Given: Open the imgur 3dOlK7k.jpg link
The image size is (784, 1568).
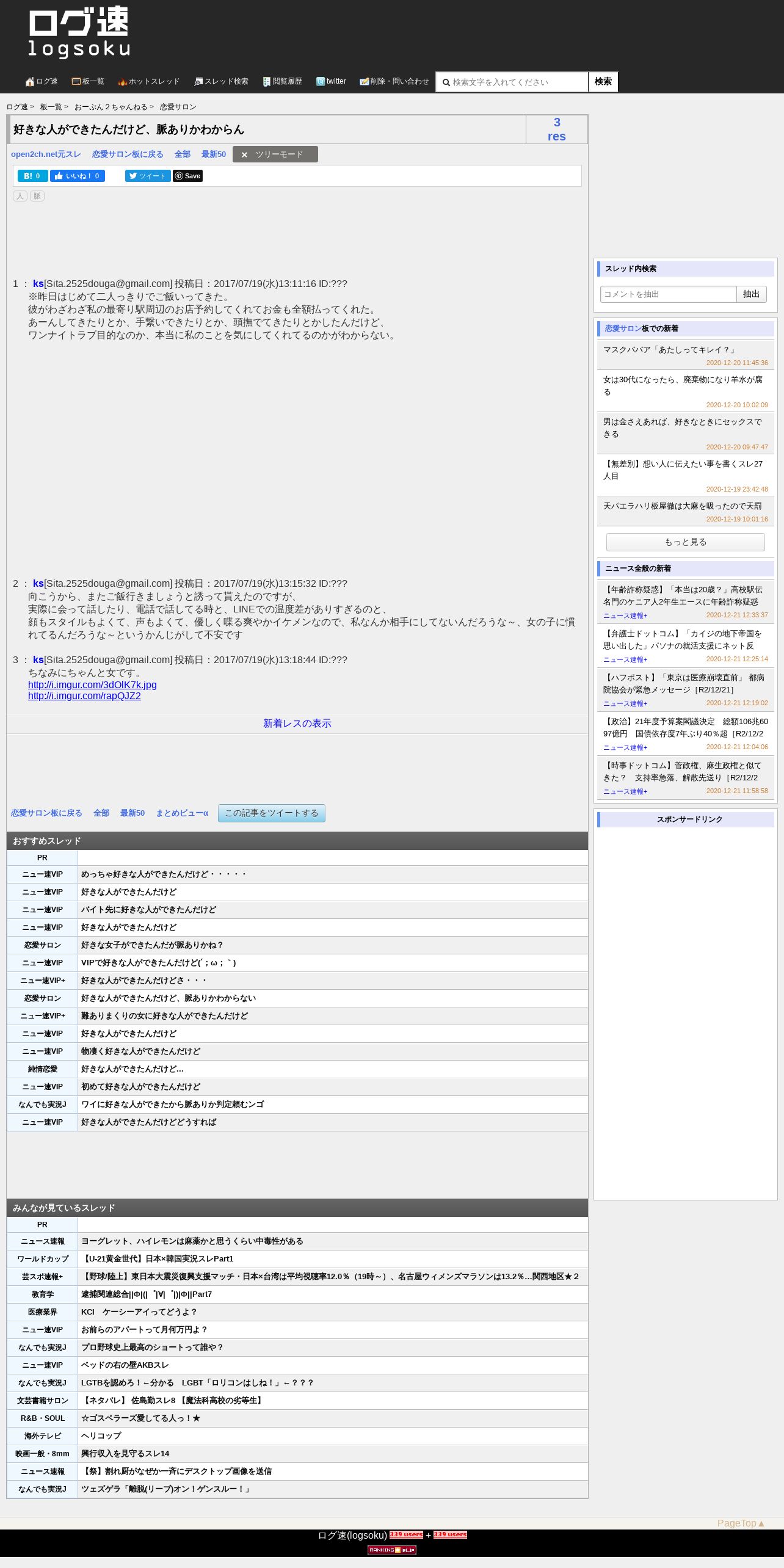Looking at the screenshot, I should pyautogui.click(x=92, y=685).
